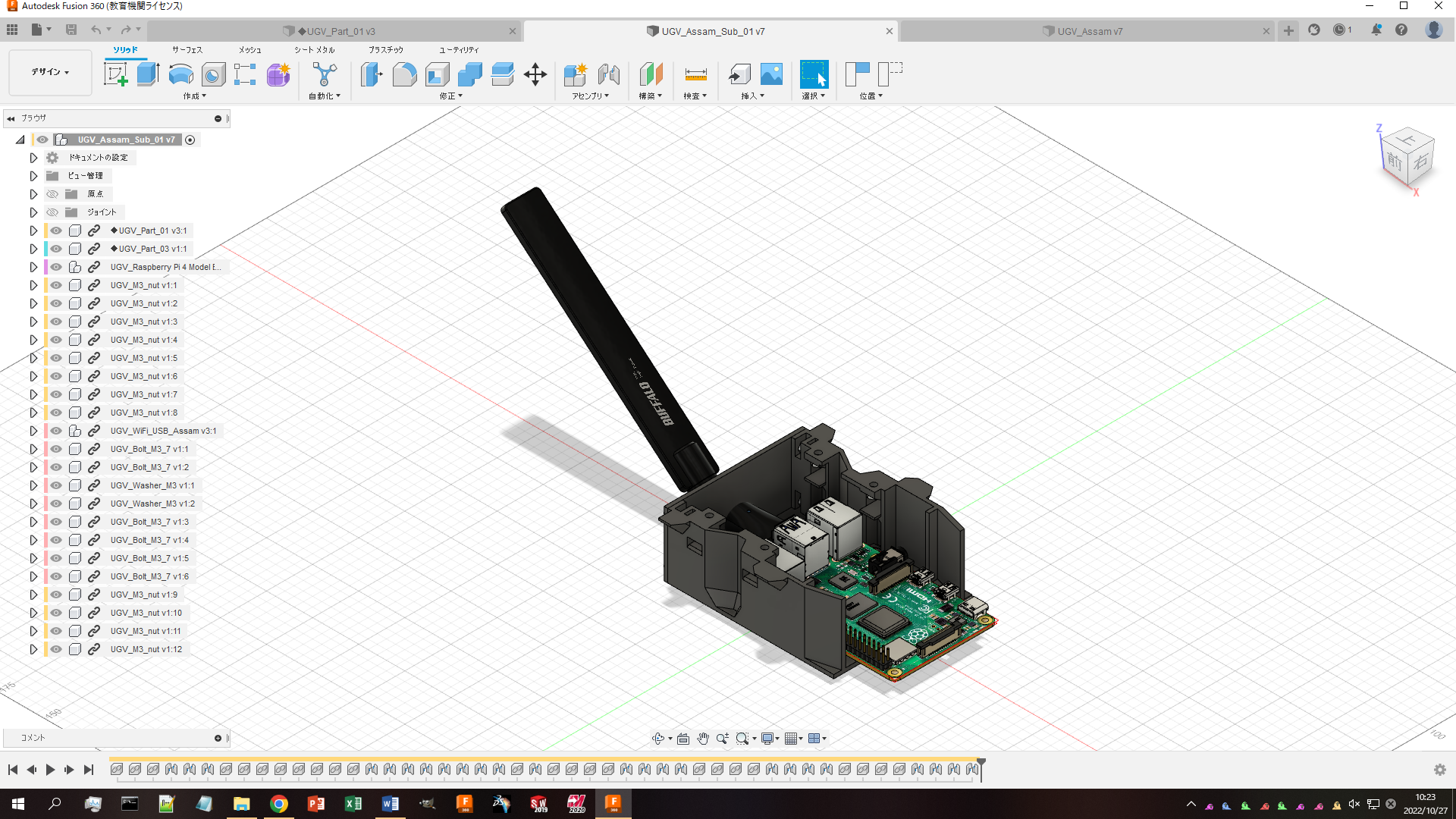Select the Pan hand tool

[703, 739]
